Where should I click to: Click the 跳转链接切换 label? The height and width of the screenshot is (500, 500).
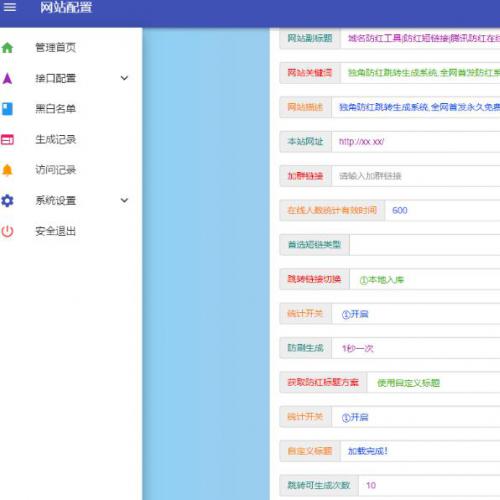tap(314, 279)
